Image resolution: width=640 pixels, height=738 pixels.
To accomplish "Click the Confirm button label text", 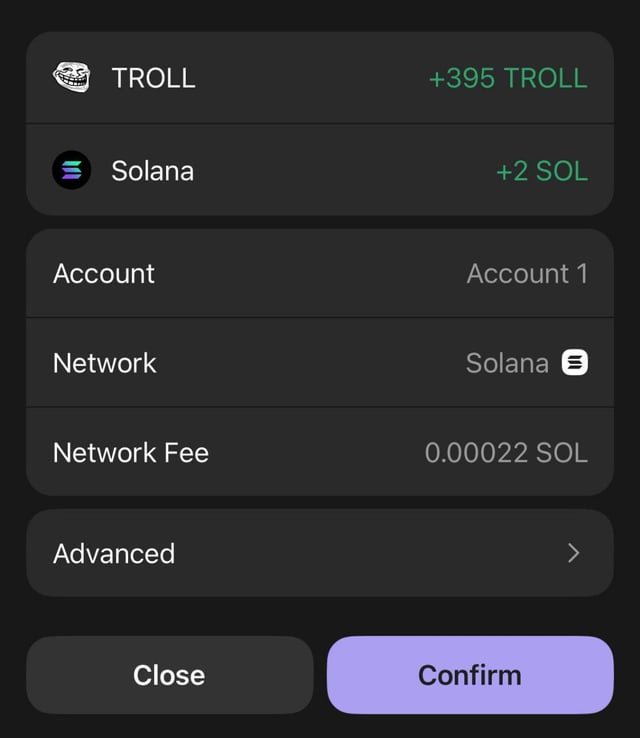I will pos(469,675).
